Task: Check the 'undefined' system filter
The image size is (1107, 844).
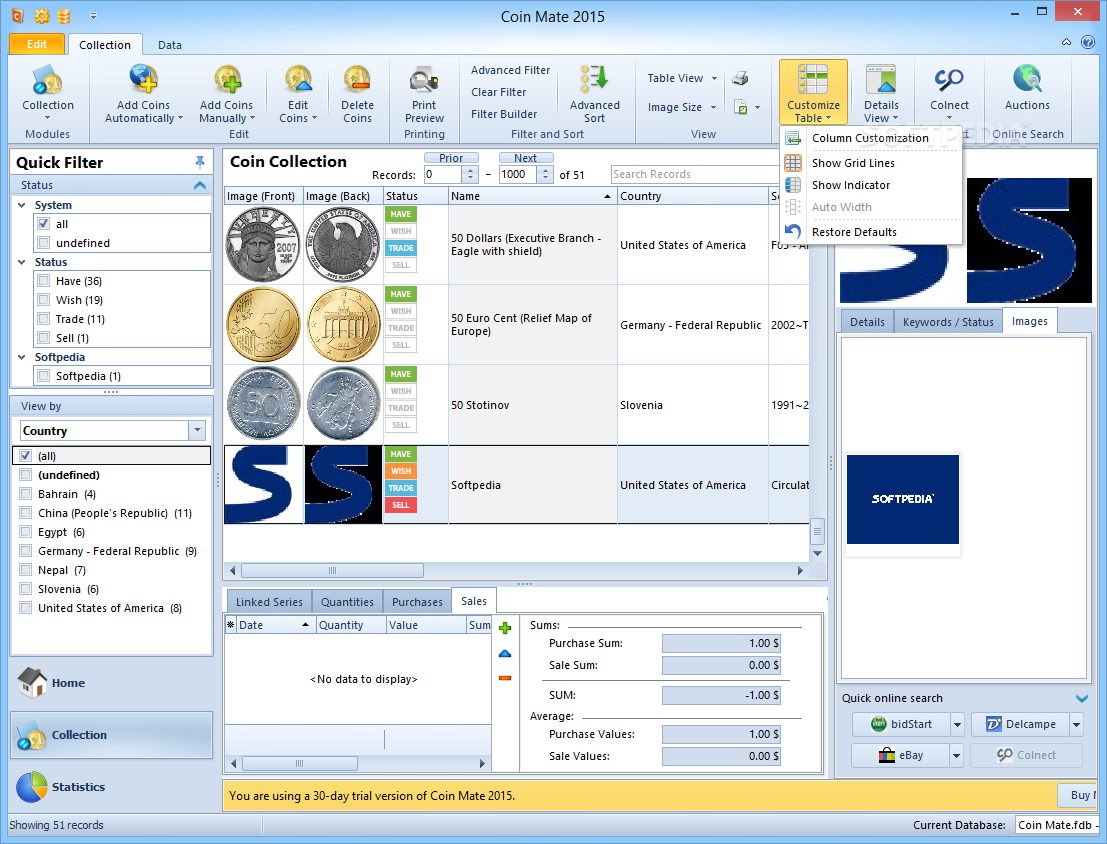Action: (44, 243)
